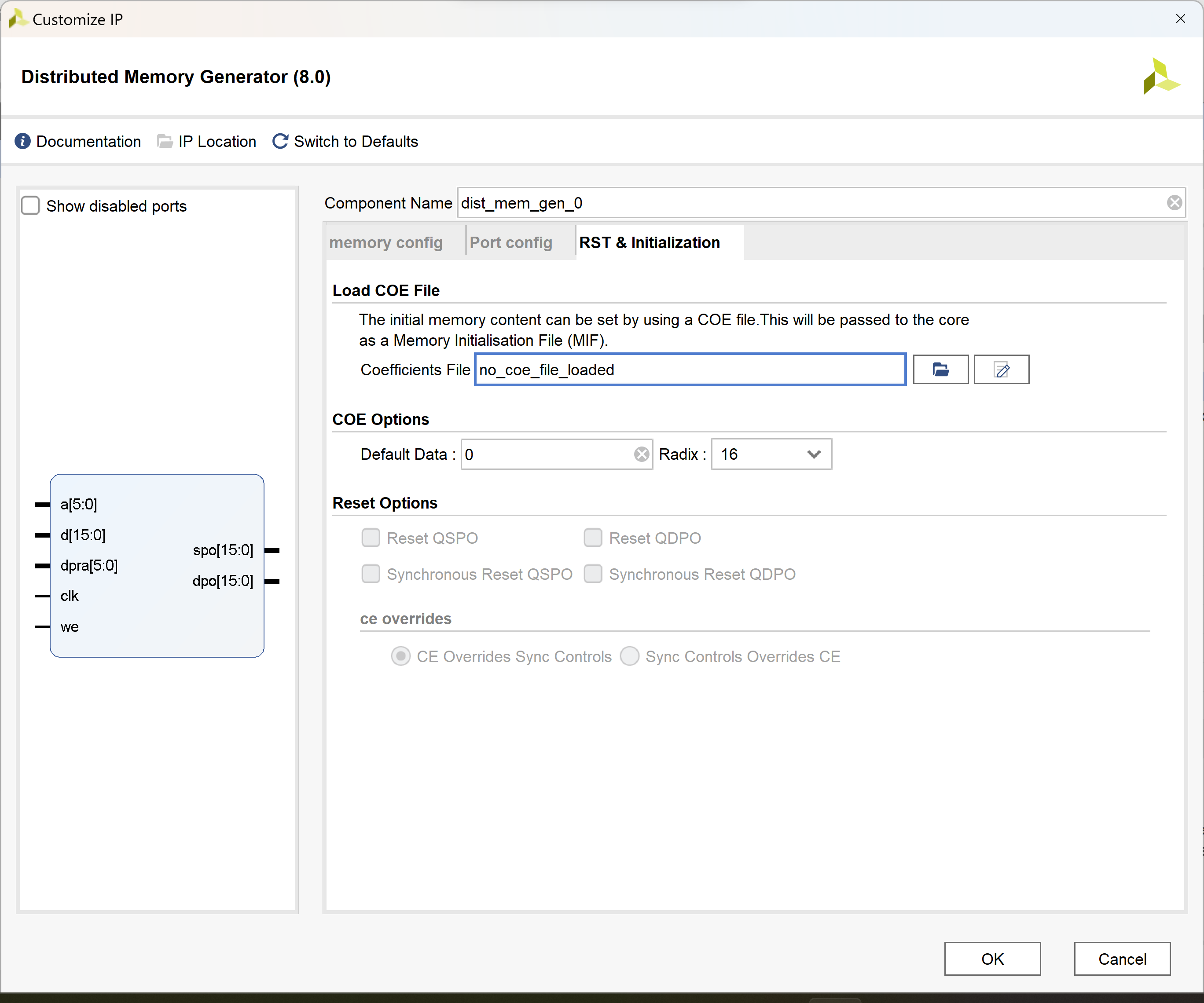Browse for a COE file with folder icon

(x=940, y=370)
